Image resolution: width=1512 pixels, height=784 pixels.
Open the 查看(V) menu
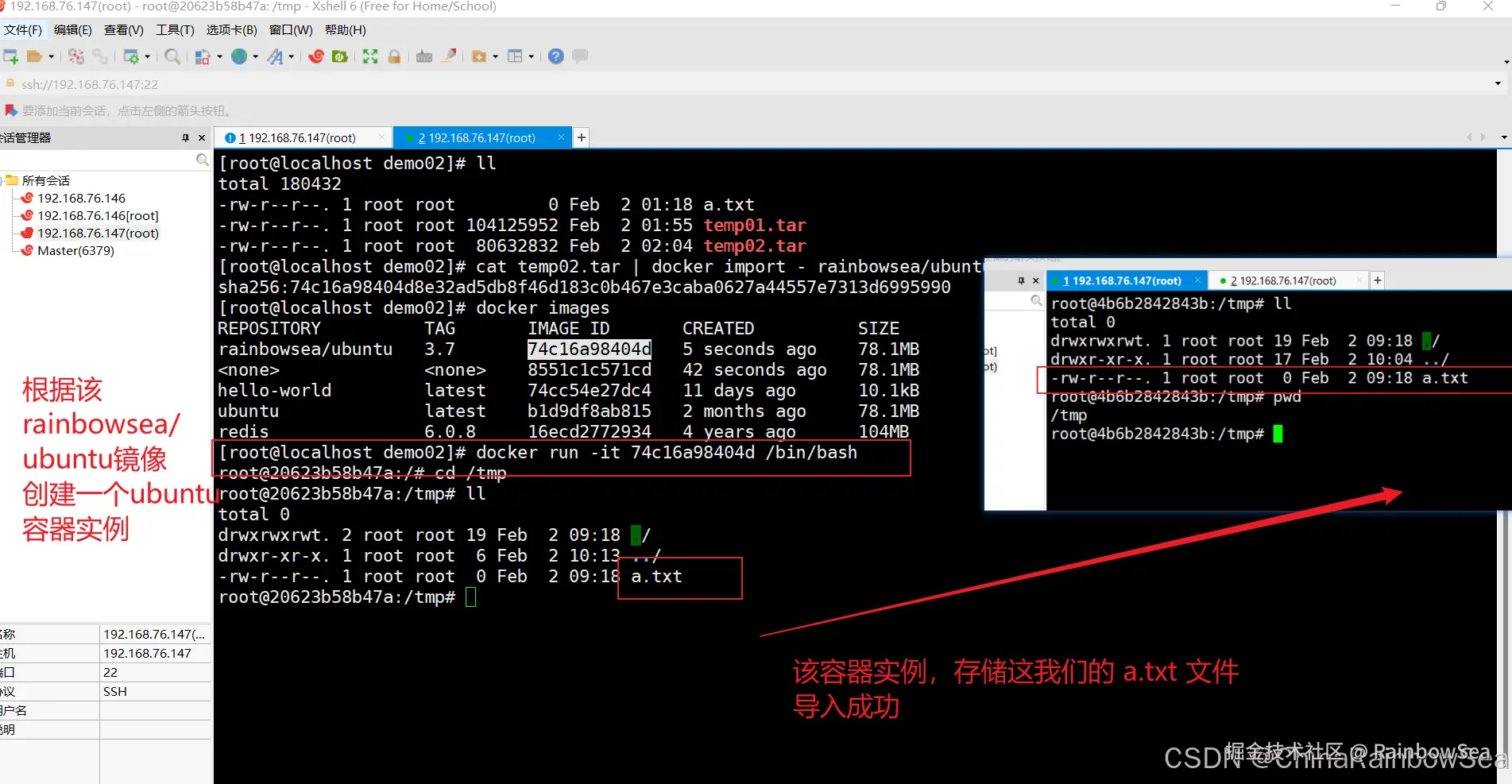click(123, 30)
